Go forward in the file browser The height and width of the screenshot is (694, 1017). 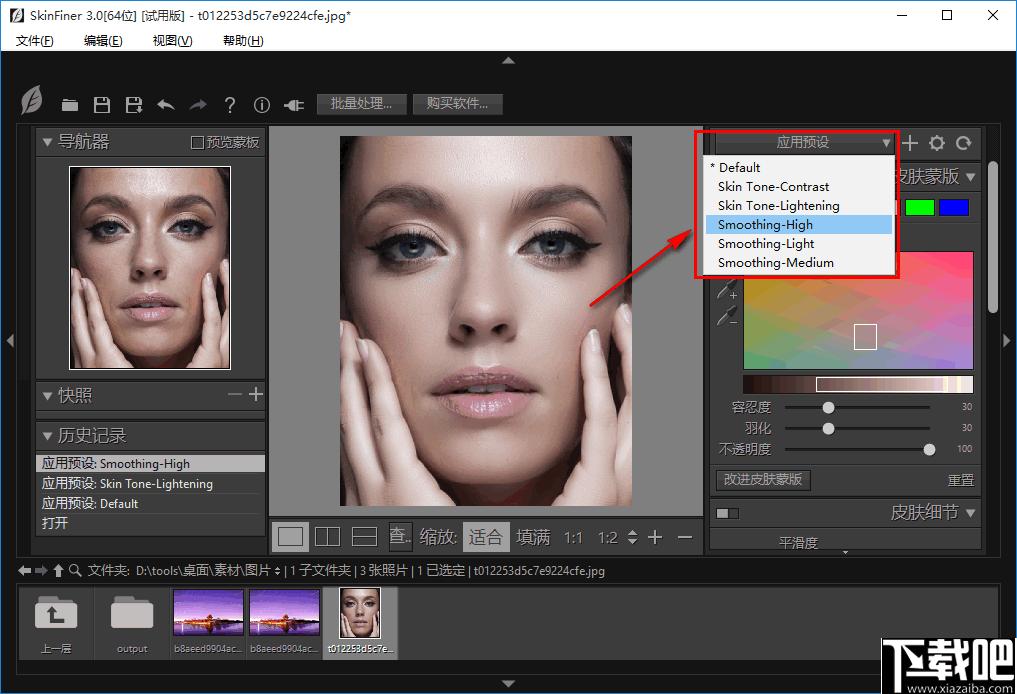(41, 571)
